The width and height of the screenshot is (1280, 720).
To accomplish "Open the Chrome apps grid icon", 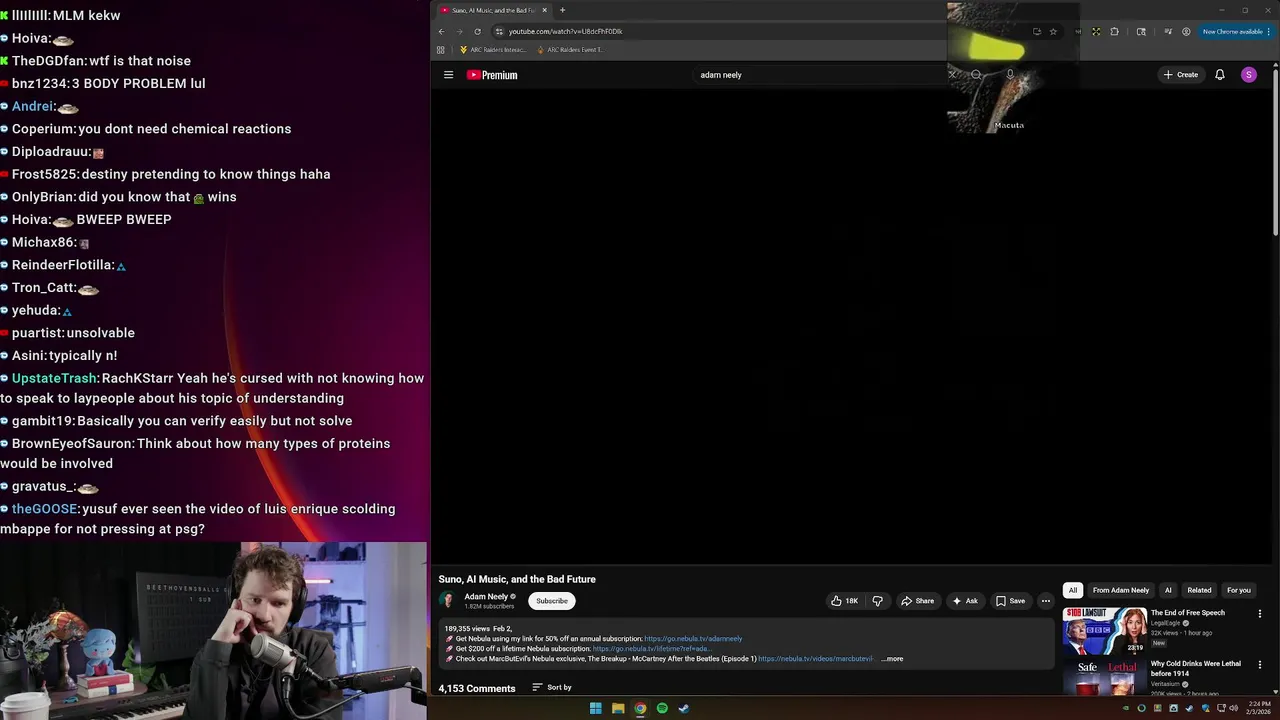I will point(440,50).
